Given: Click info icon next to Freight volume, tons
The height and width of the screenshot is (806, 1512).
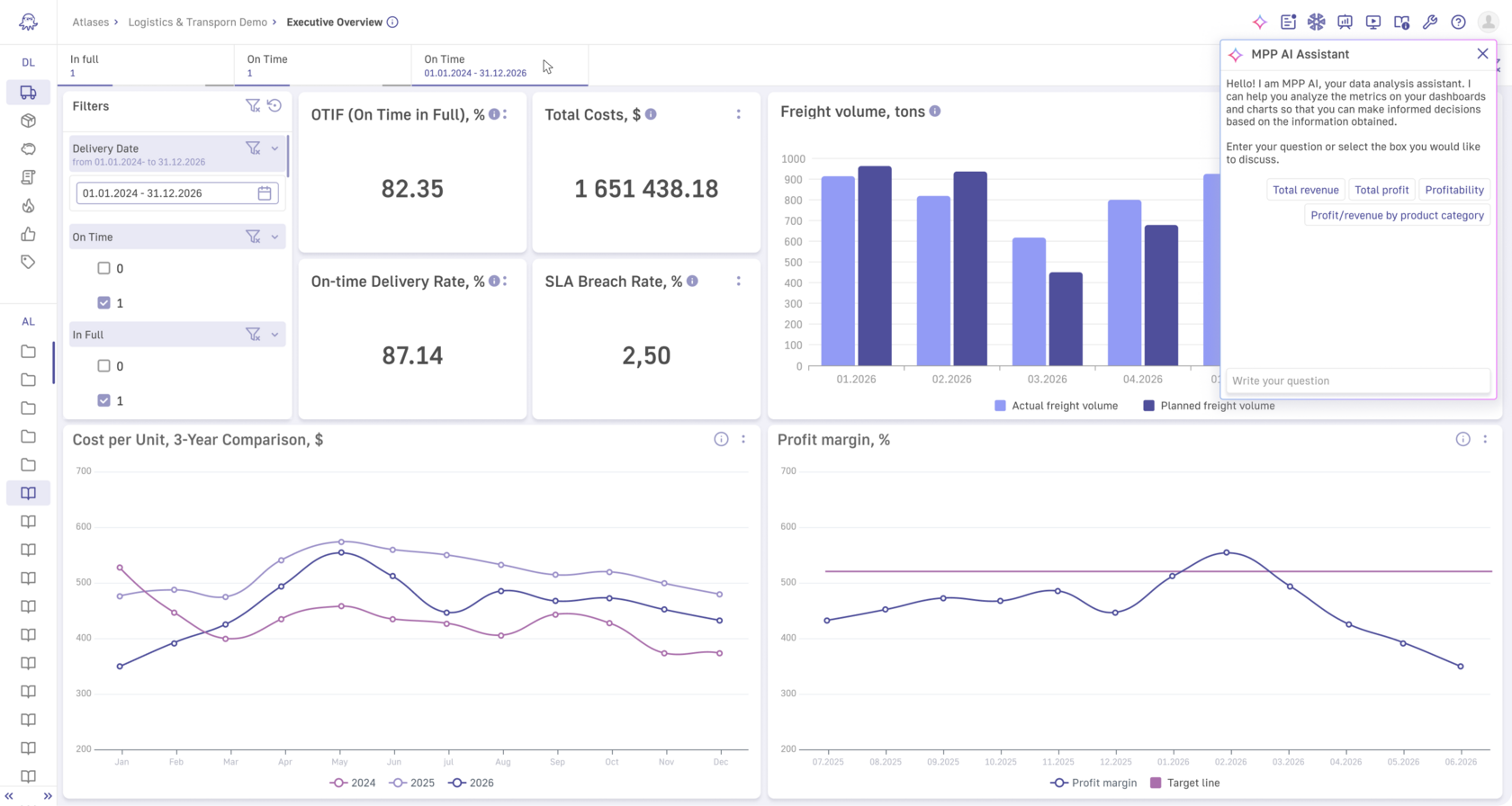Looking at the screenshot, I should 935,111.
